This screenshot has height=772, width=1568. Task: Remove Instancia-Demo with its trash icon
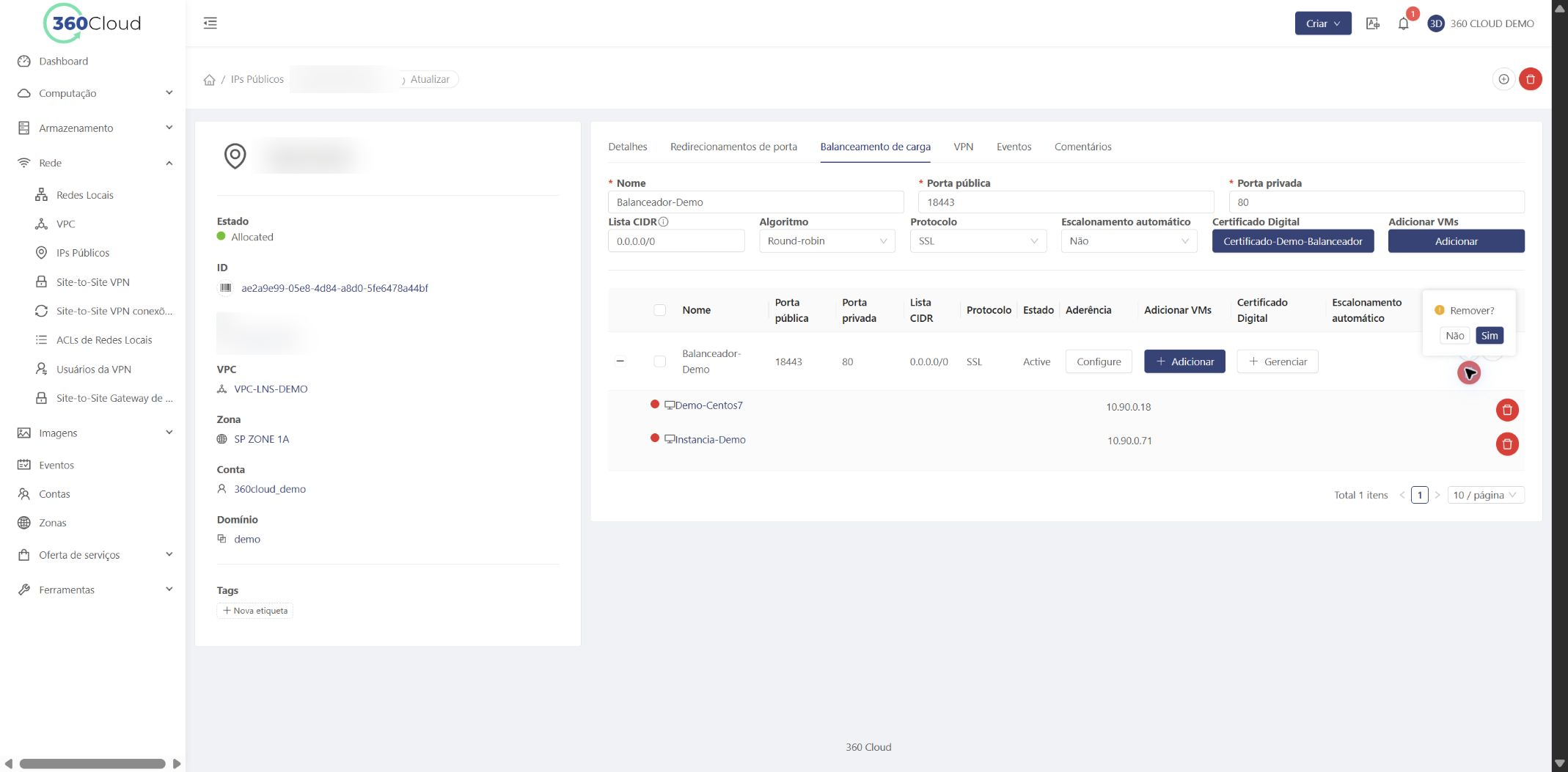[1507, 444]
